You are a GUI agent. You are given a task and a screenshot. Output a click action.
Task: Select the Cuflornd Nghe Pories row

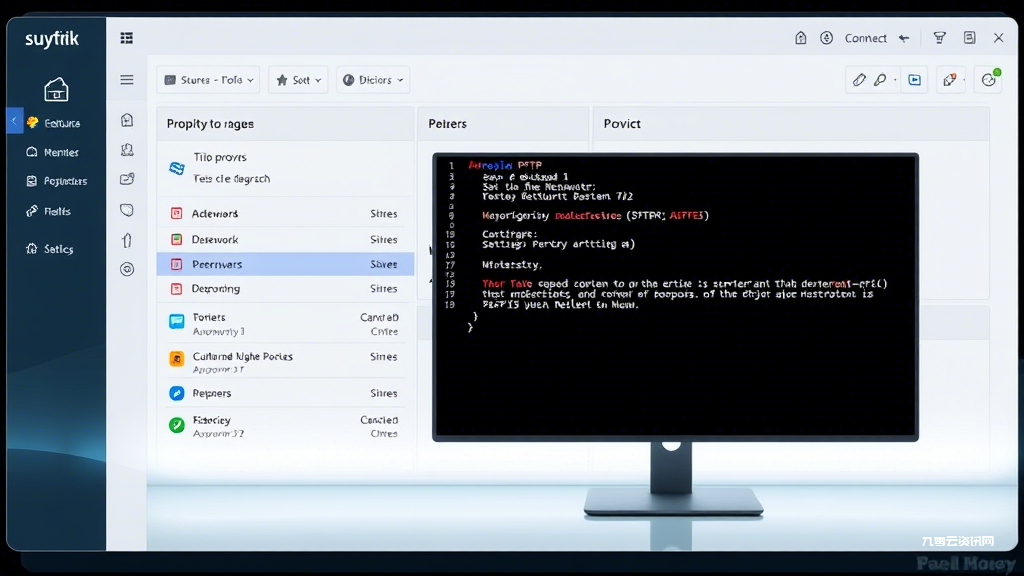tap(285, 362)
